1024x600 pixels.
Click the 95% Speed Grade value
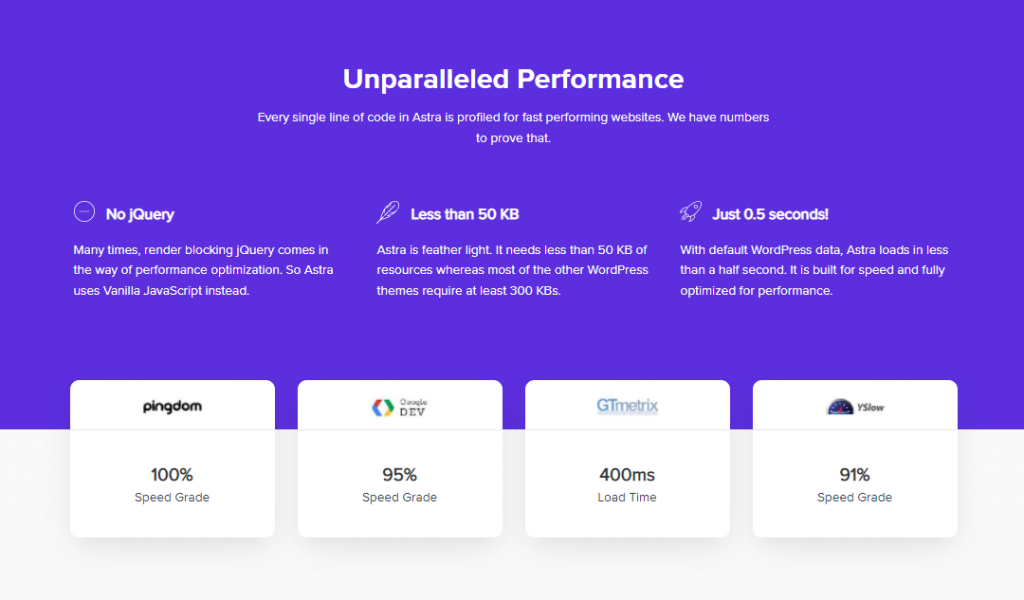click(400, 475)
